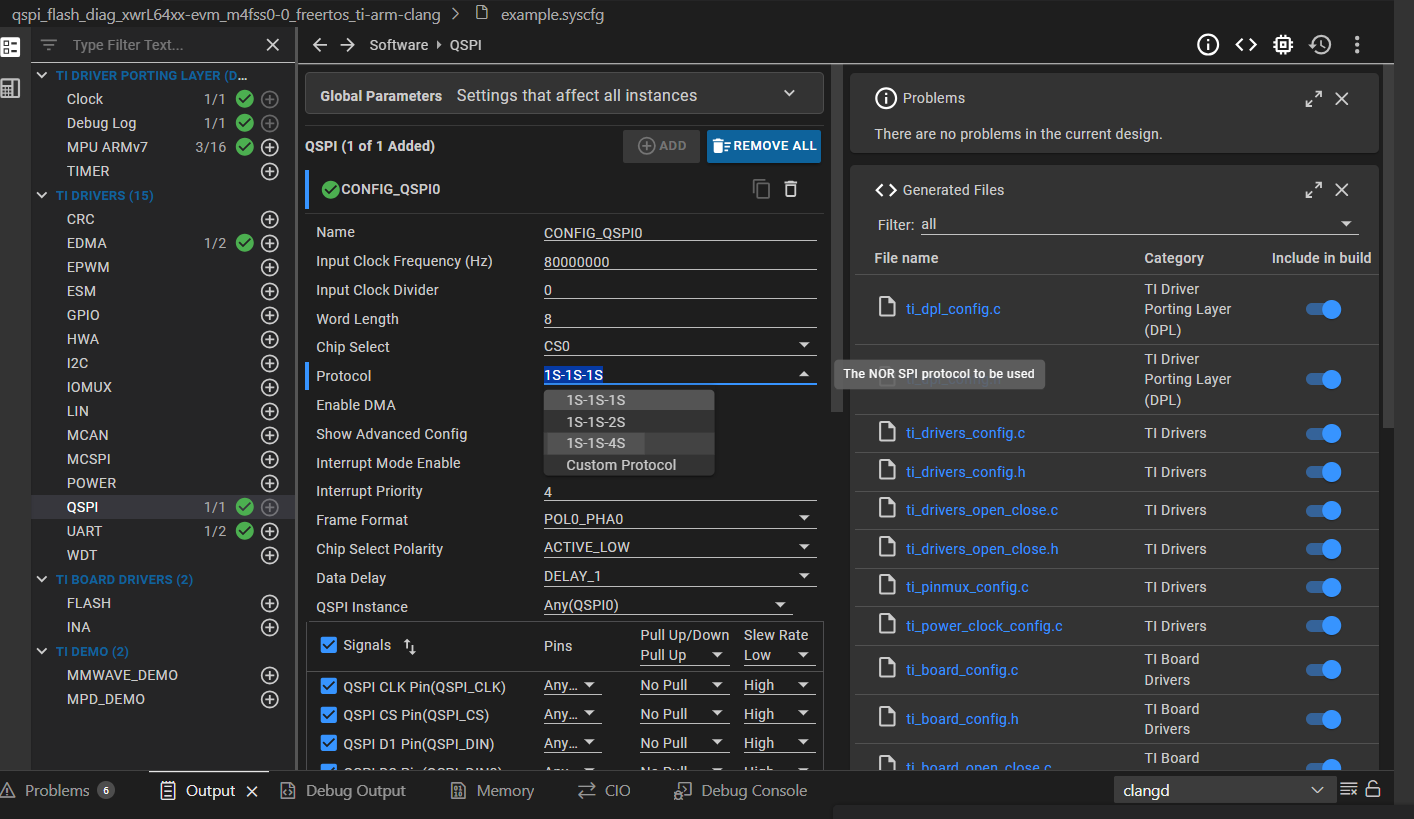Toggle include in build for ti_dpl_config.c
The image size is (1414, 819).
tap(1323, 309)
